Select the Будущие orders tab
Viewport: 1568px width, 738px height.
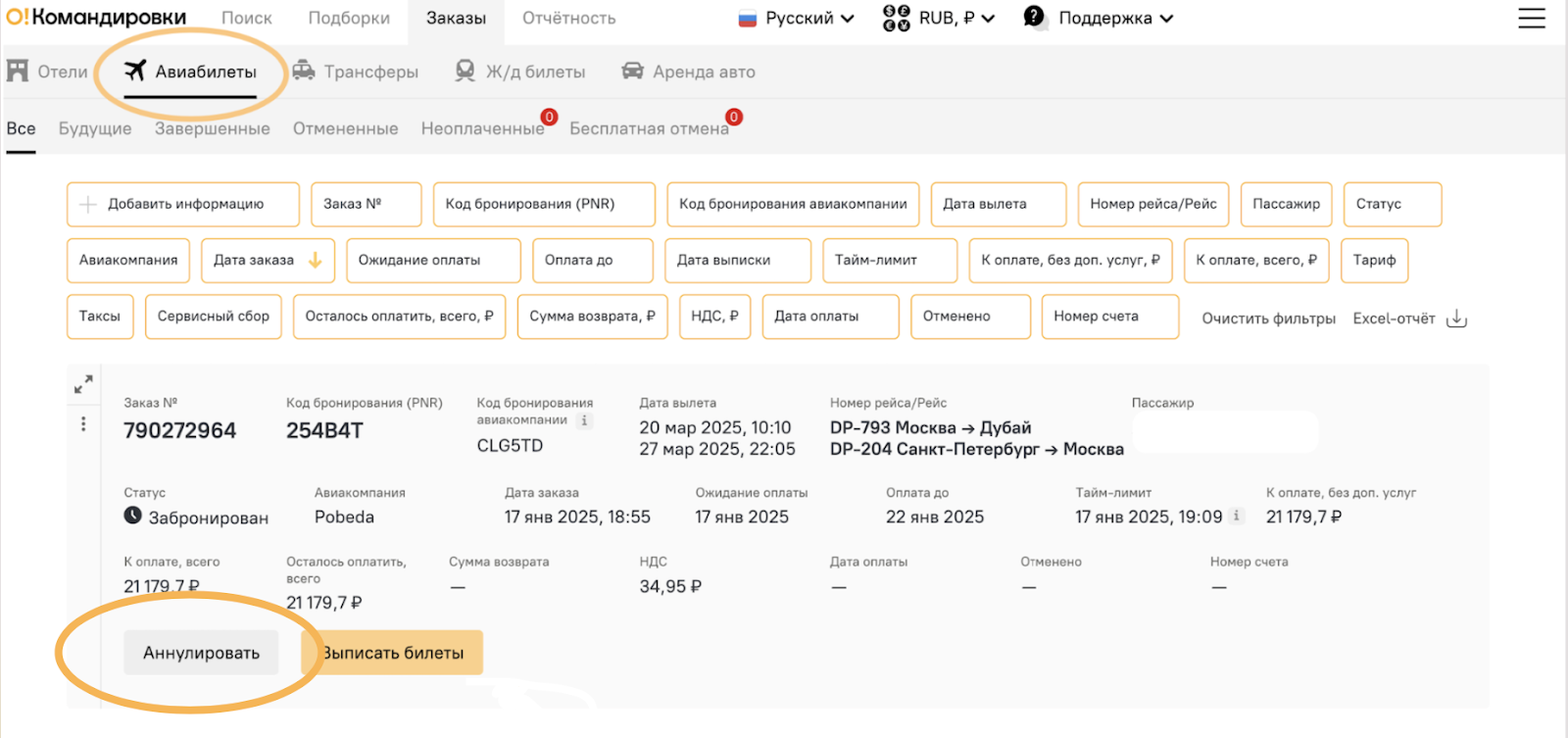[x=95, y=128]
